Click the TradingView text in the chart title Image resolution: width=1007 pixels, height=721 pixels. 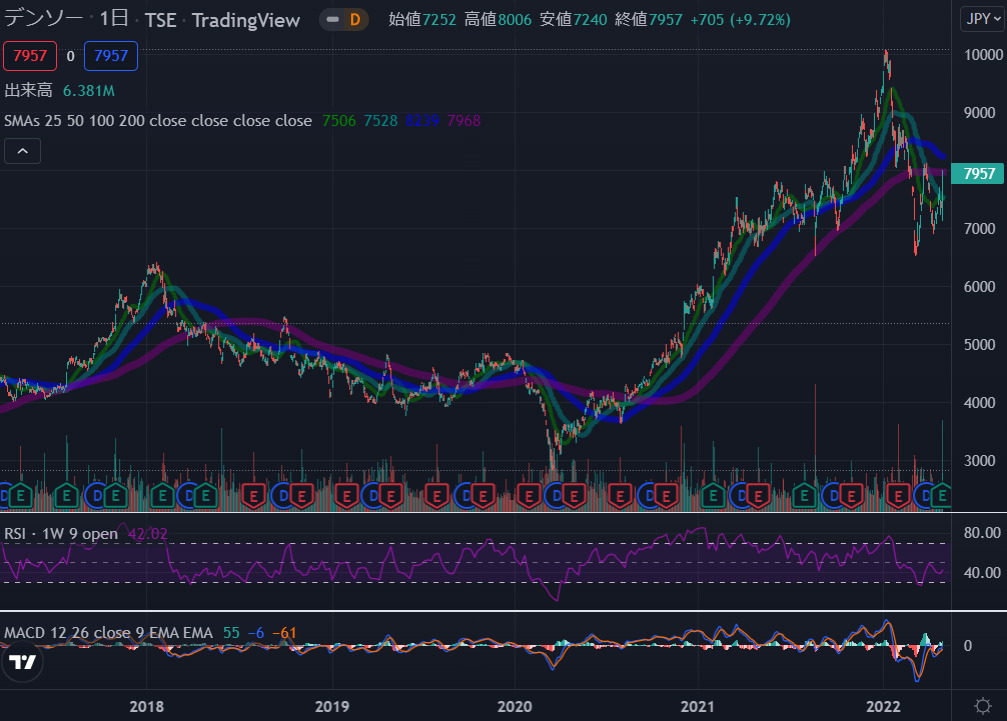(246, 20)
